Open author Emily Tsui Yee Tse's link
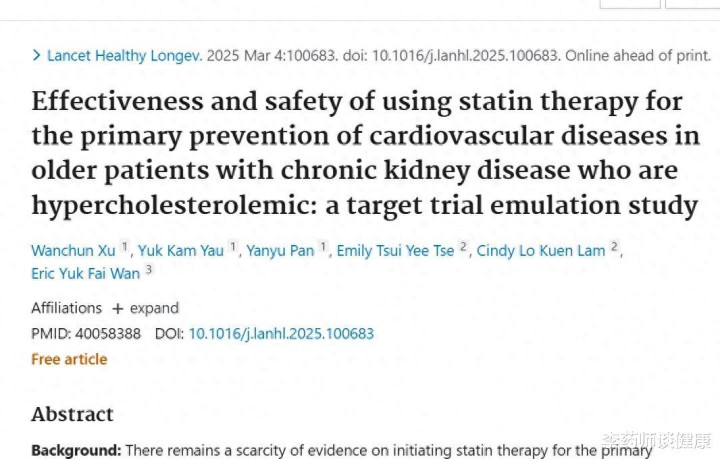The width and height of the screenshot is (720, 461). (x=395, y=251)
